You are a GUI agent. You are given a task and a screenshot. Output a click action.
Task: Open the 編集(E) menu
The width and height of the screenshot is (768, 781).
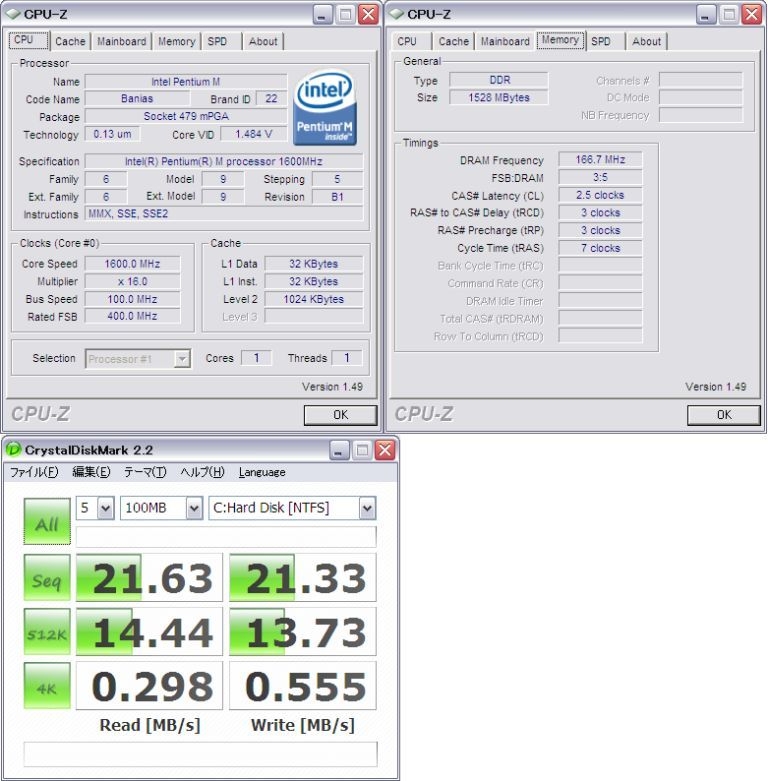pos(91,472)
